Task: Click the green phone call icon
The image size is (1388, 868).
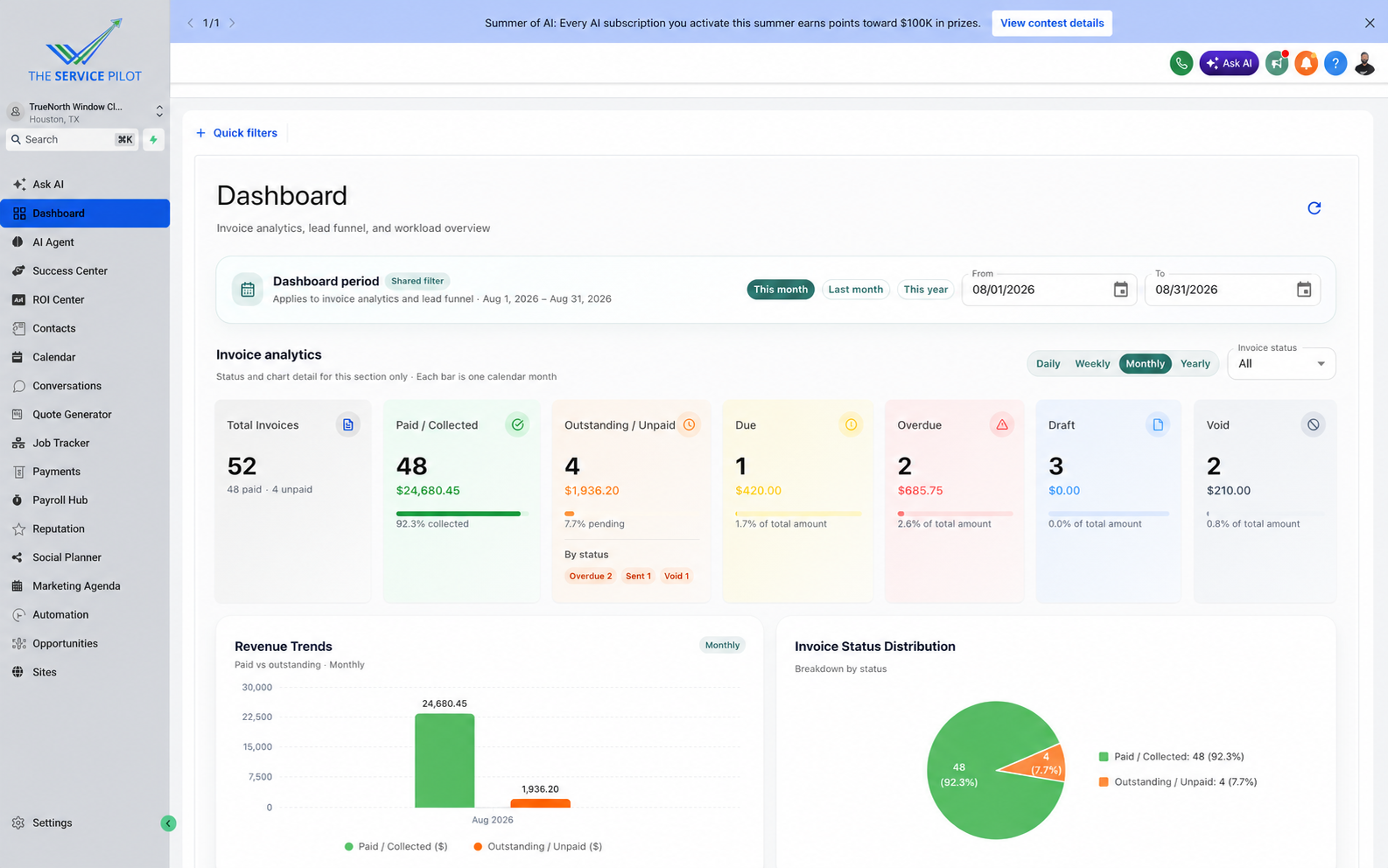Action: tap(1181, 63)
